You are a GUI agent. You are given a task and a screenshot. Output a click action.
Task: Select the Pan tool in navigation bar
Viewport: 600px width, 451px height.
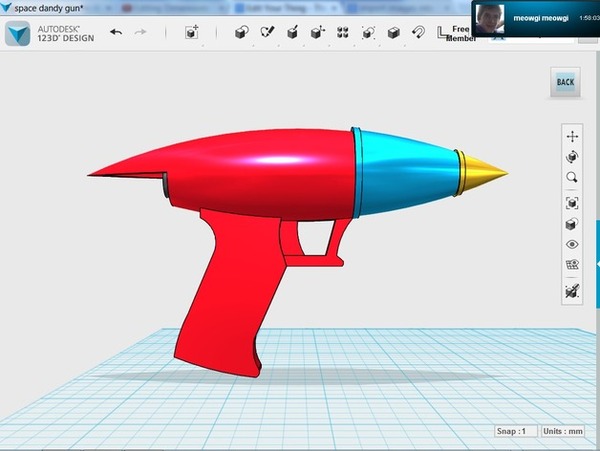pyautogui.click(x=572, y=136)
